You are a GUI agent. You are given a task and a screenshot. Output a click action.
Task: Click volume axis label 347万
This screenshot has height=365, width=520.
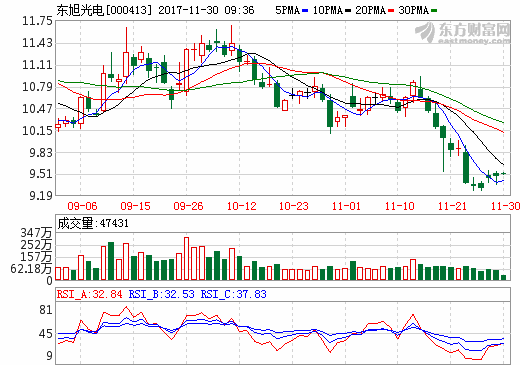(x=36, y=233)
